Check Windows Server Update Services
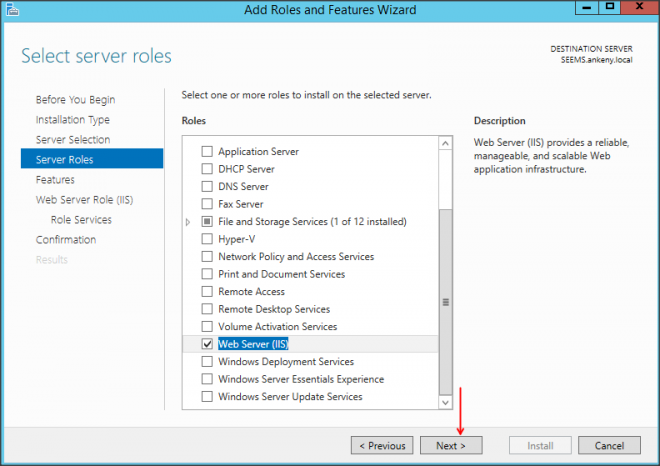This screenshot has height=466, width=660. [208, 397]
